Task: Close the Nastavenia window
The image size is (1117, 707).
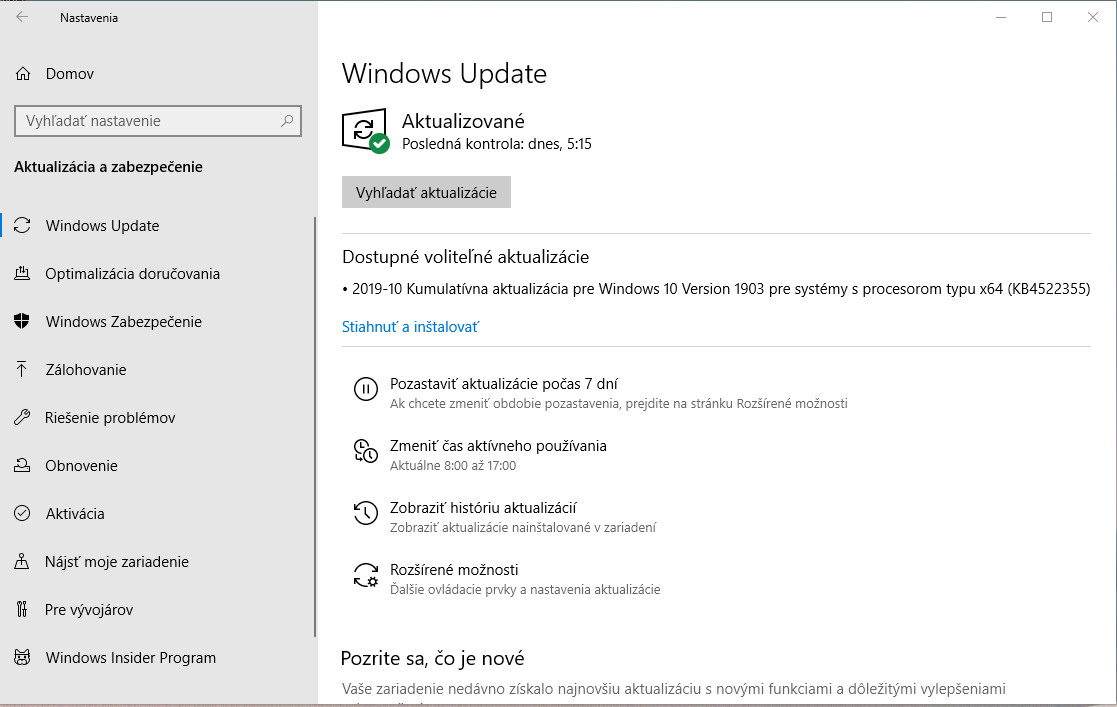Action: 1093,17
